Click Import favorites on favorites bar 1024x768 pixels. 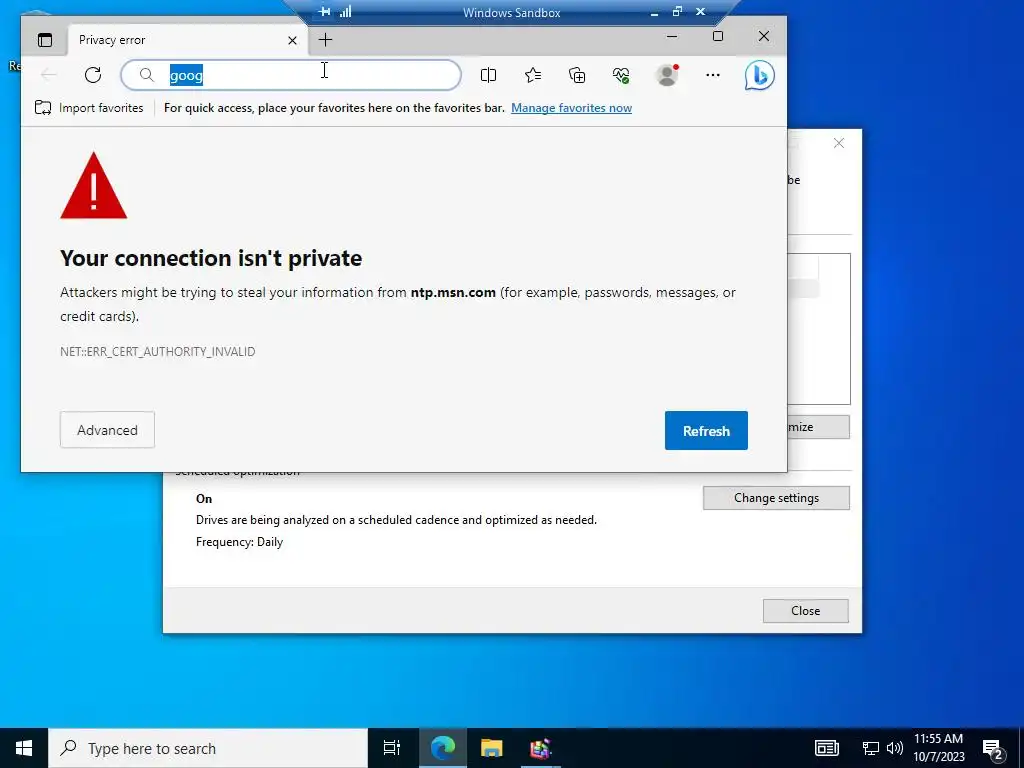click(x=89, y=108)
